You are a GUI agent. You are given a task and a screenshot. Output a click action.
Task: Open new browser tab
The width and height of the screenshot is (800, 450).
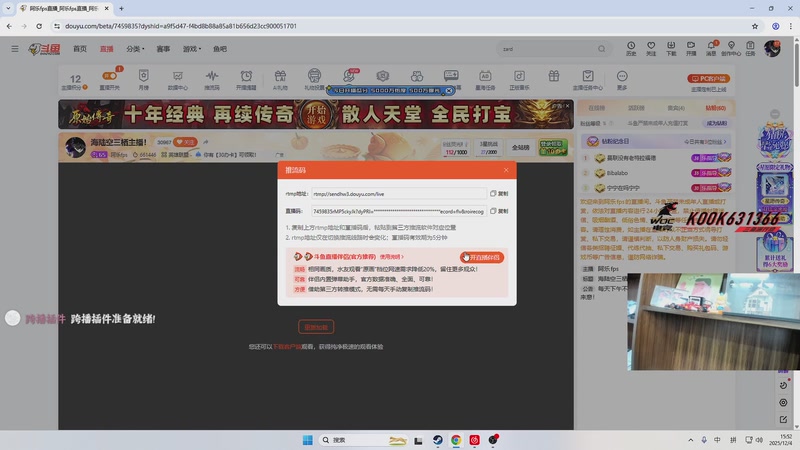pyautogui.click(x=121, y=8)
